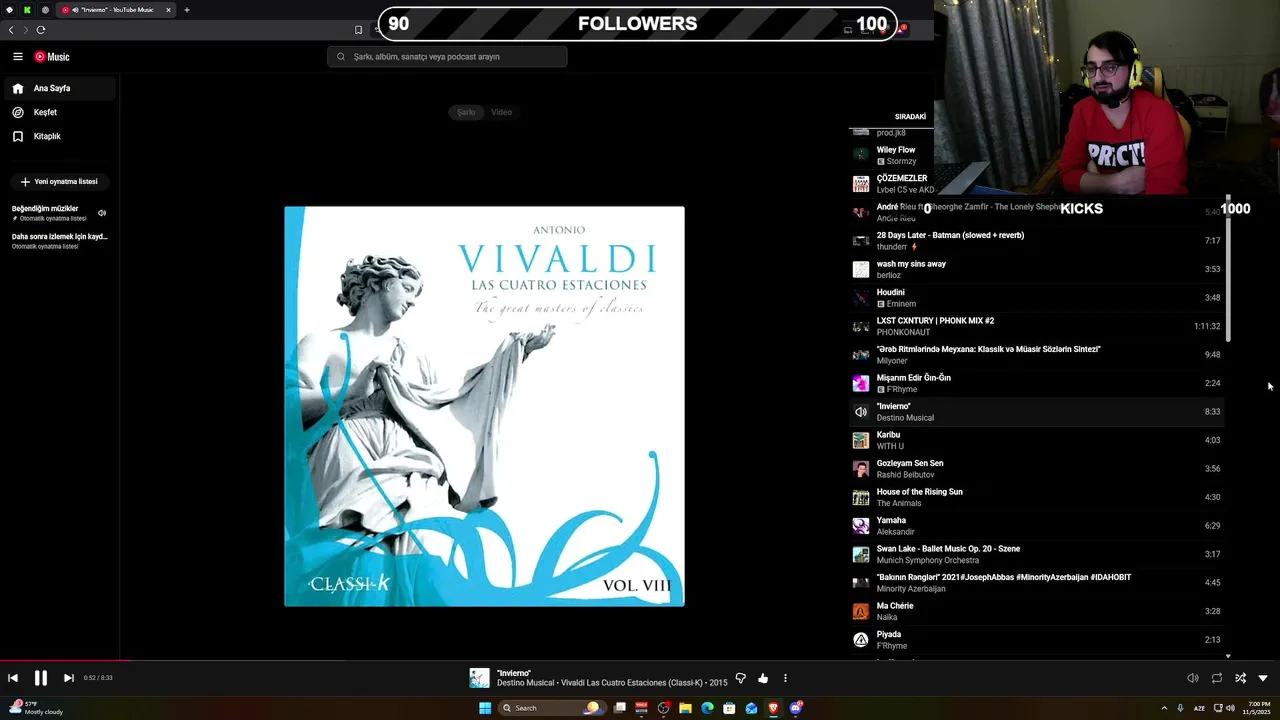This screenshot has width=1280, height=720.
Task: Play Mişarım Edir Gın-Gın by F'Rhyme
Action: 1036,383
